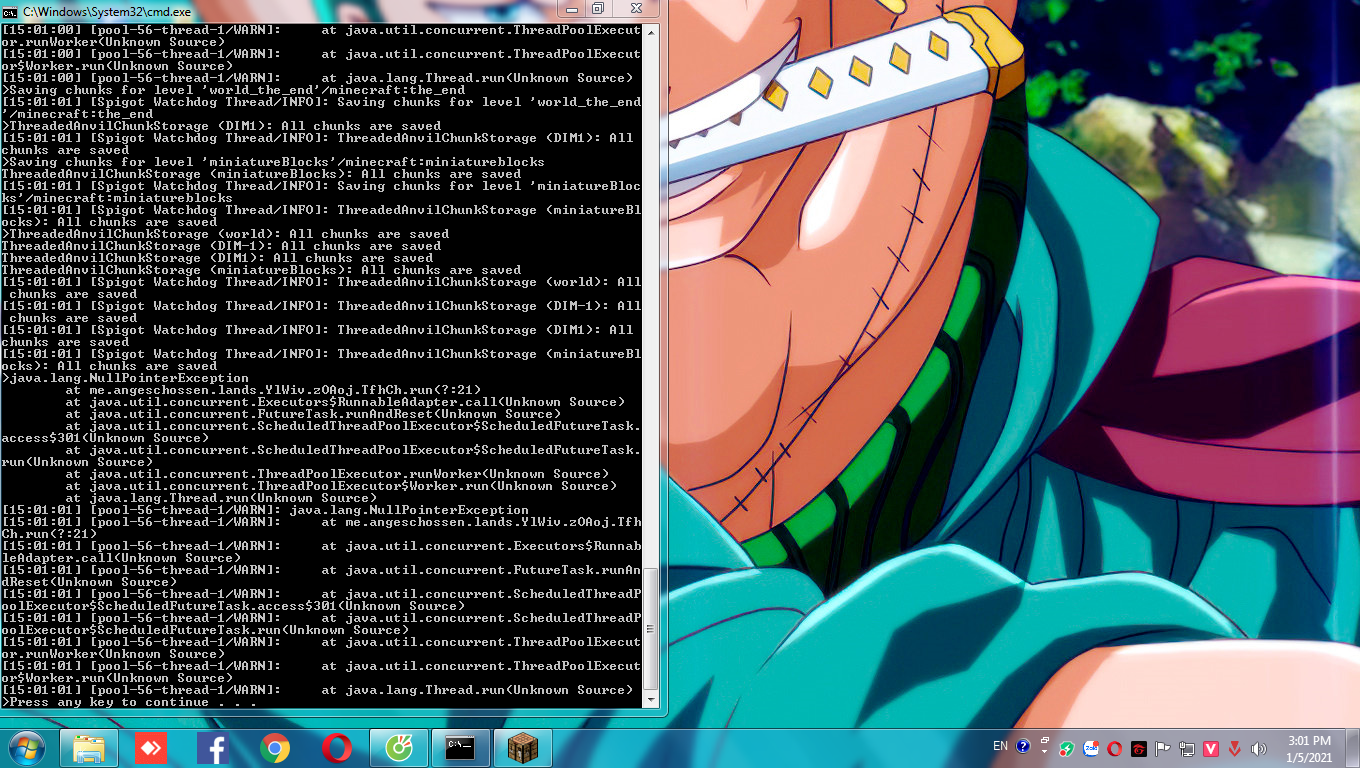This screenshot has width=1360, height=768.
Task: Click the red down-arrow tray icon
Action: coord(1235,748)
